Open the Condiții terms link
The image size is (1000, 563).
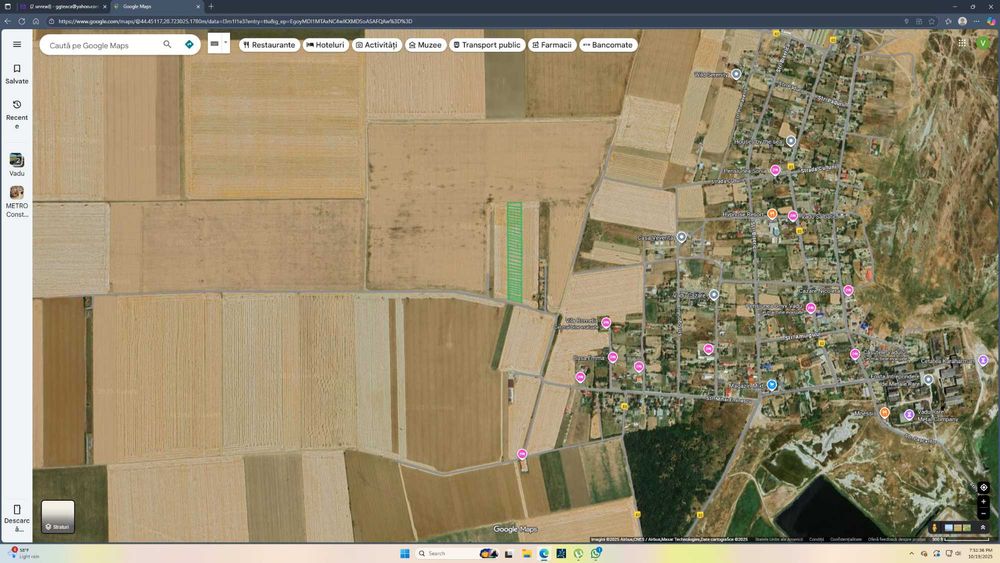point(816,539)
